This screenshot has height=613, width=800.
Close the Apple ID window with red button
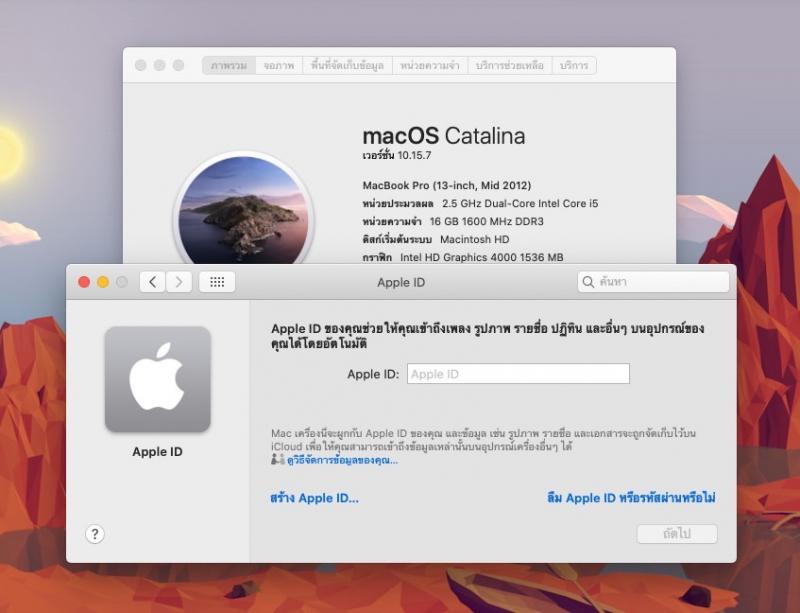(x=84, y=282)
